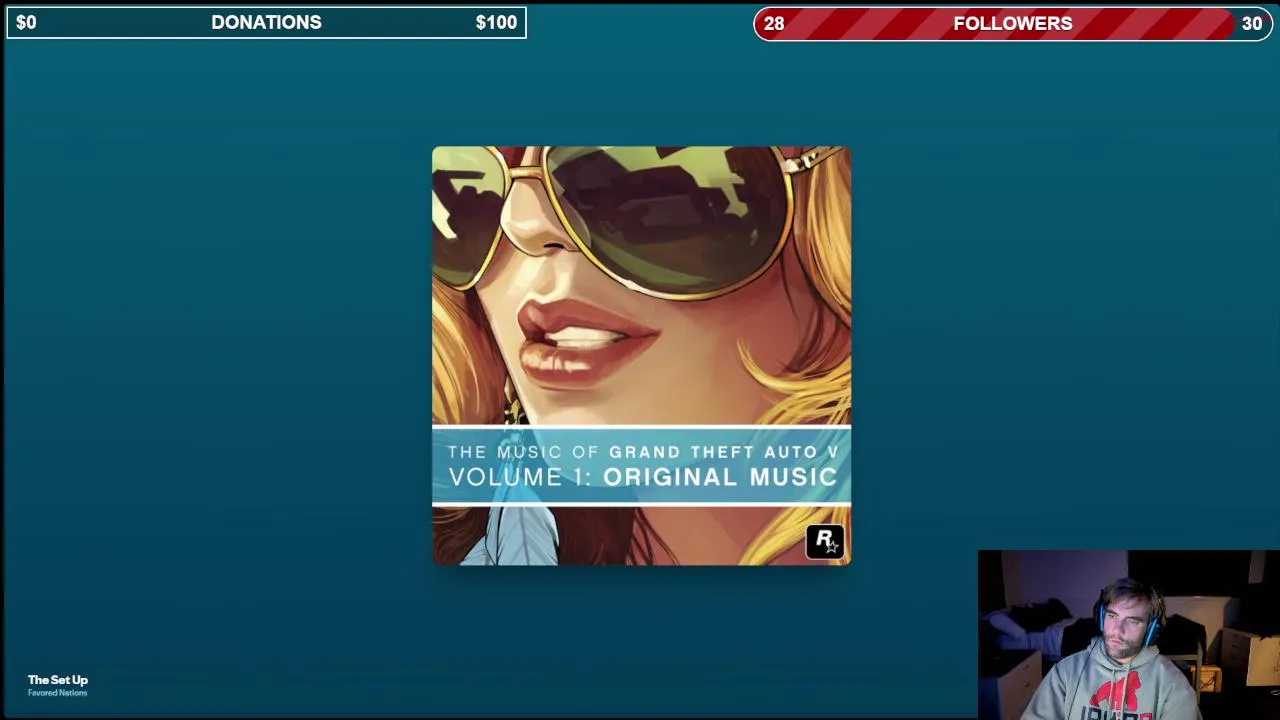Click the 30 followers goal number
Image resolution: width=1280 pixels, height=720 pixels.
(1252, 24)
